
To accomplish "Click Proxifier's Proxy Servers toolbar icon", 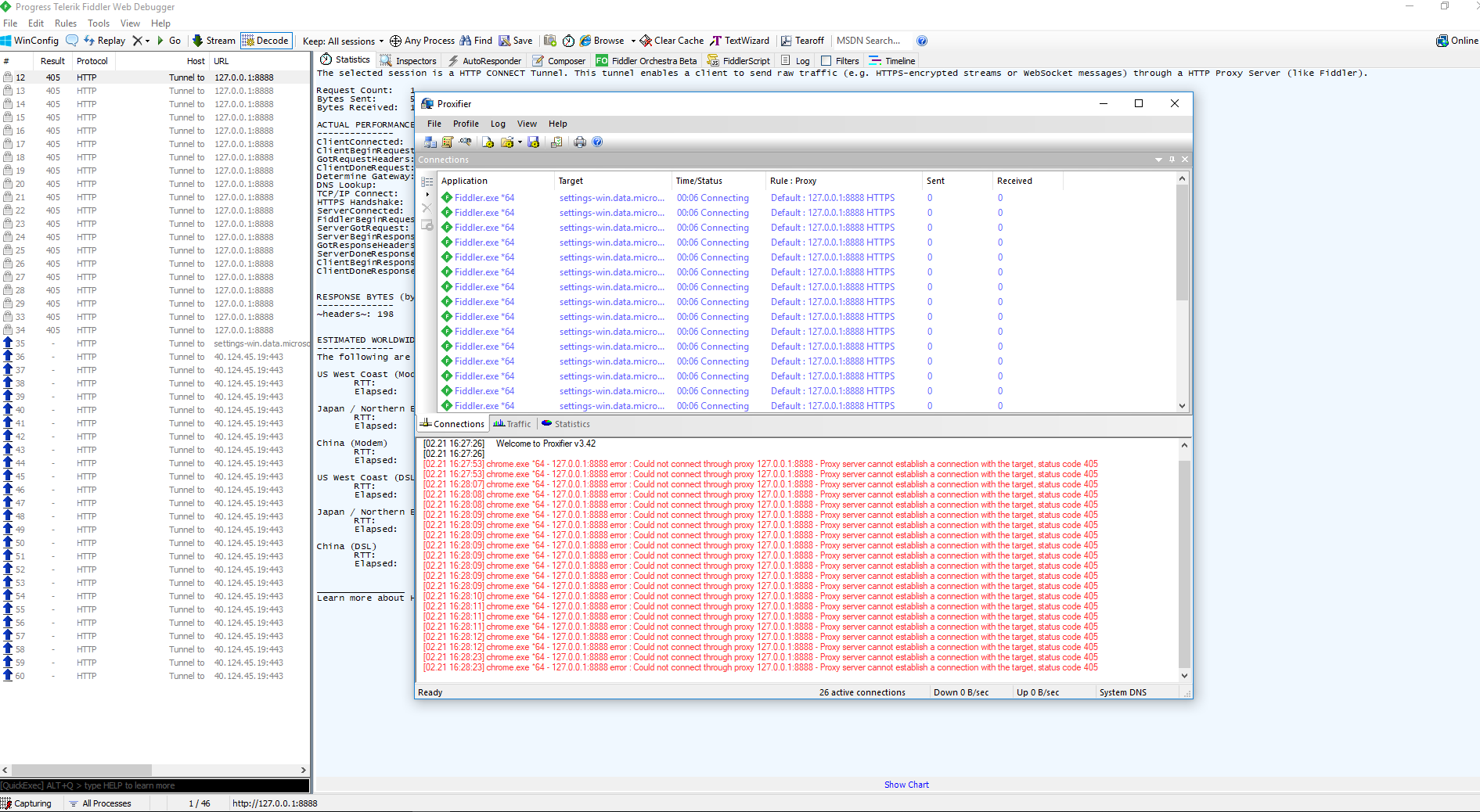I will point(430,142).
